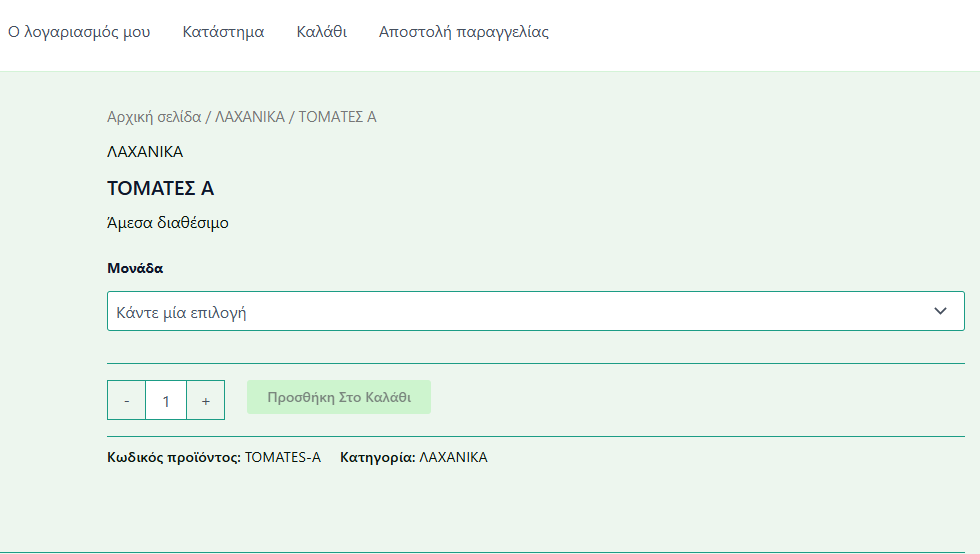Screen dimensions: 980x554
Task: Click the TOMATES-A product code
Action: [x=283, y=457]
